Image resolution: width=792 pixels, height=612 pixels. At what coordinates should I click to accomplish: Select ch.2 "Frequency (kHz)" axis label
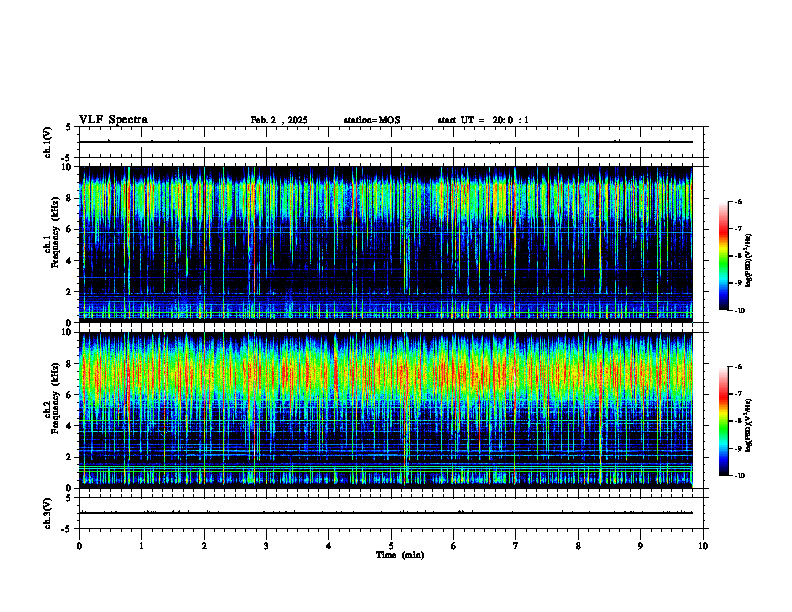(x=56, y=396)
